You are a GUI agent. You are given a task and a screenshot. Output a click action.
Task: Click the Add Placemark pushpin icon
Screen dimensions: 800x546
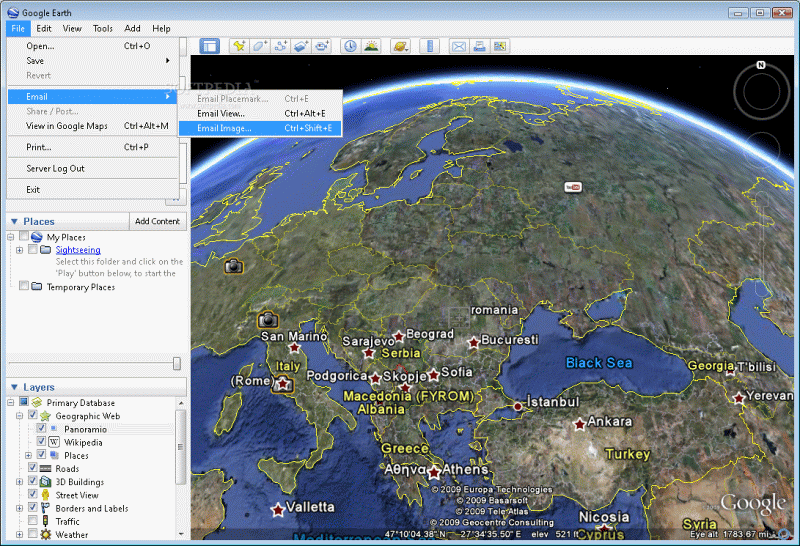pos(239,46)
